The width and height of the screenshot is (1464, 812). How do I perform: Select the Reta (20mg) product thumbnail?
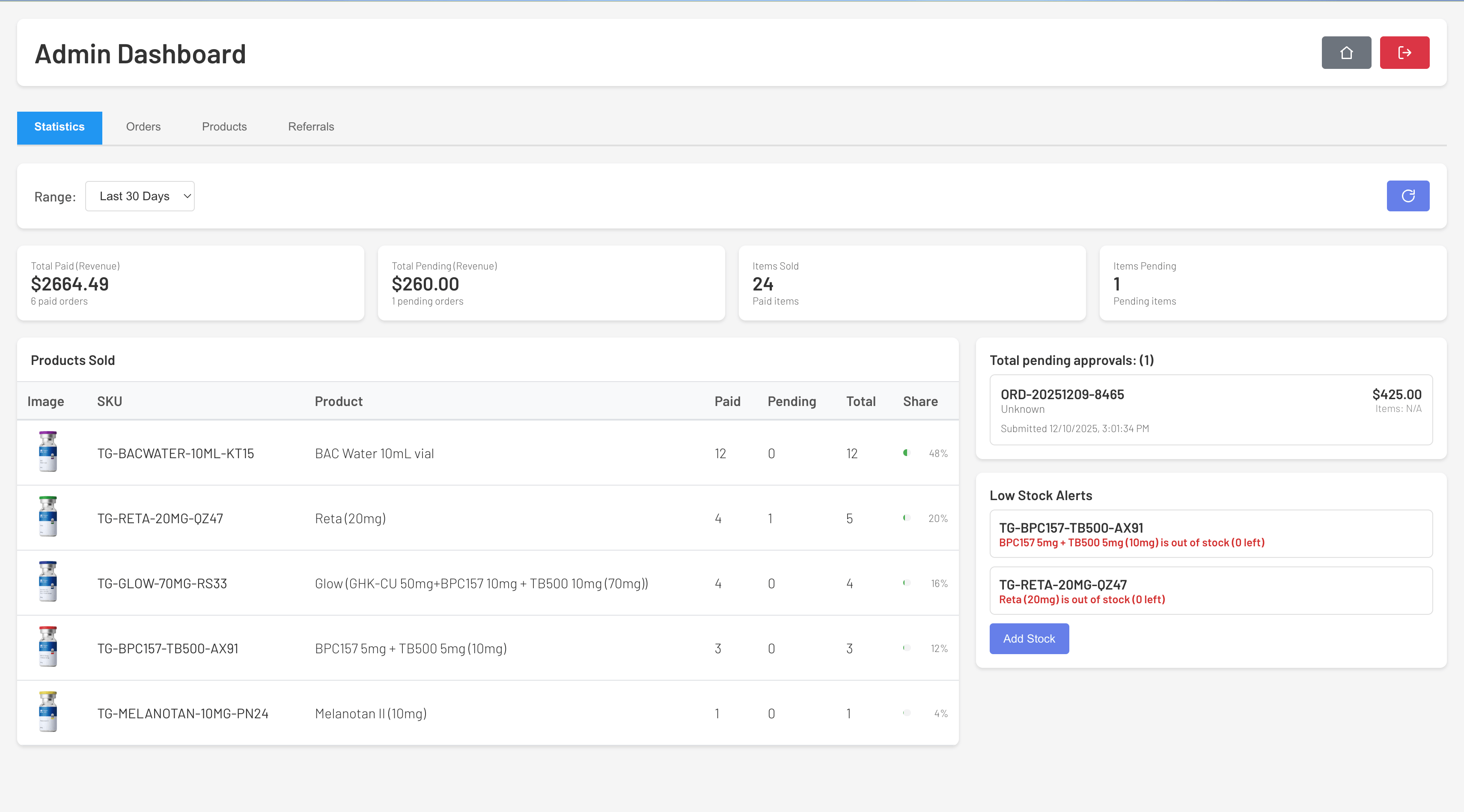tap(48, 517)
